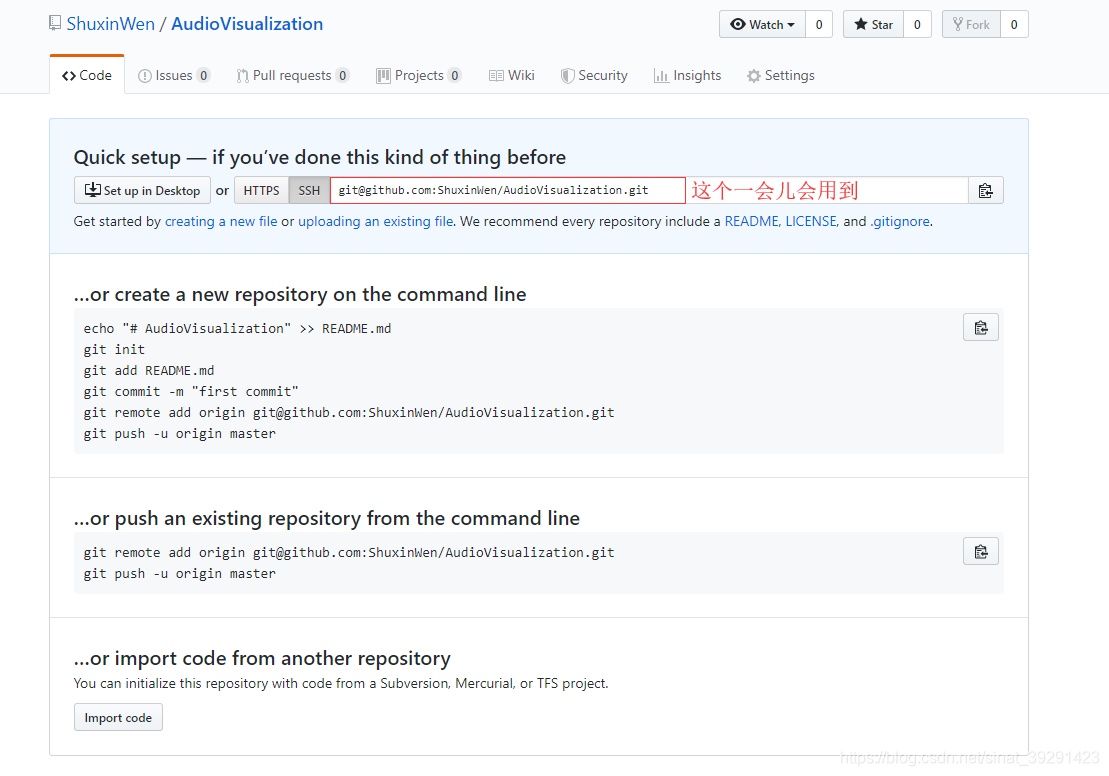Open the Wiki tab
The height and width of the screenshot is (776, 1109).
click(511, 75)
